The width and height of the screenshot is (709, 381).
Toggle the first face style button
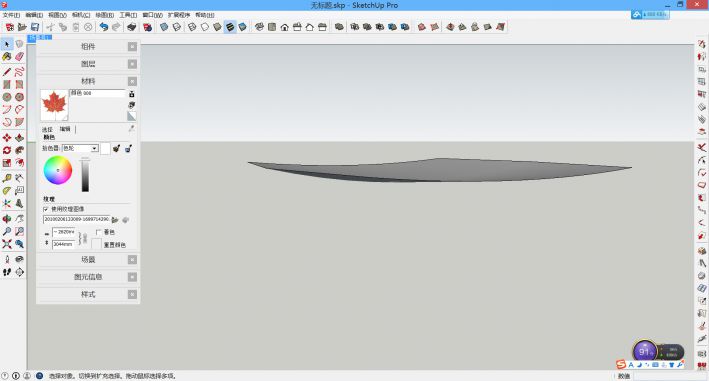click(164, 27)
